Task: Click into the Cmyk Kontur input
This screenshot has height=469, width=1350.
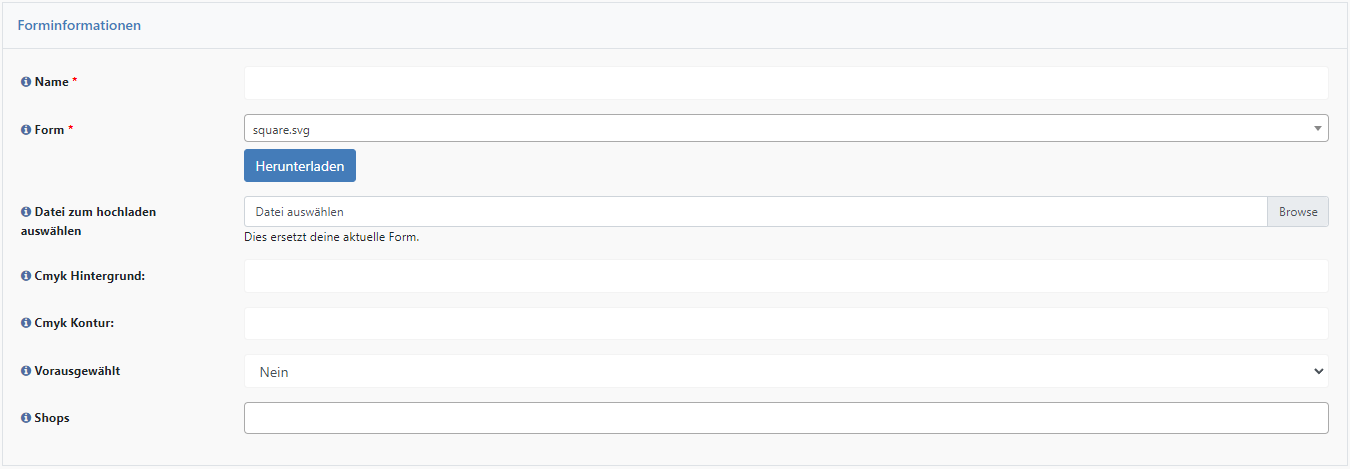Action: (x=786, y=323)
